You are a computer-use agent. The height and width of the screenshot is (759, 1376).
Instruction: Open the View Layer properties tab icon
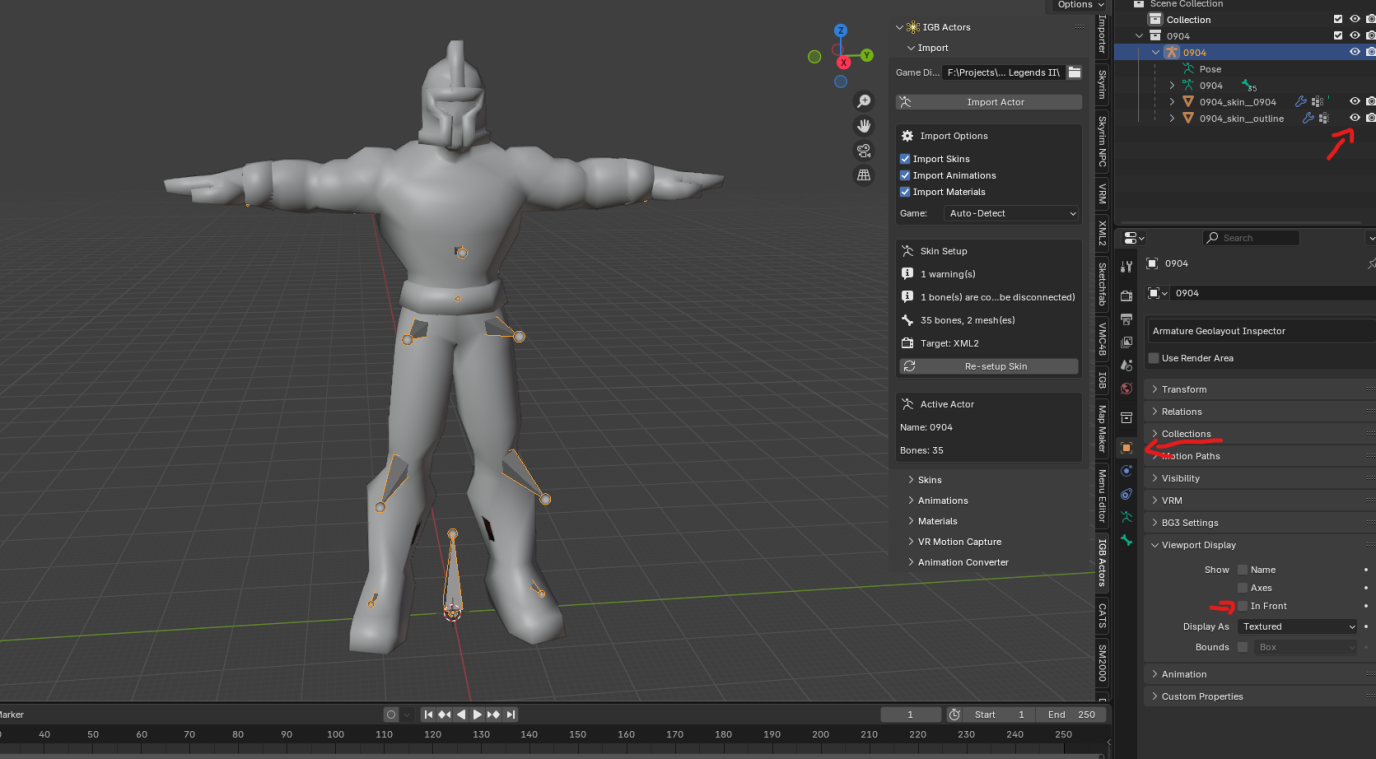tap(1127, 342)
